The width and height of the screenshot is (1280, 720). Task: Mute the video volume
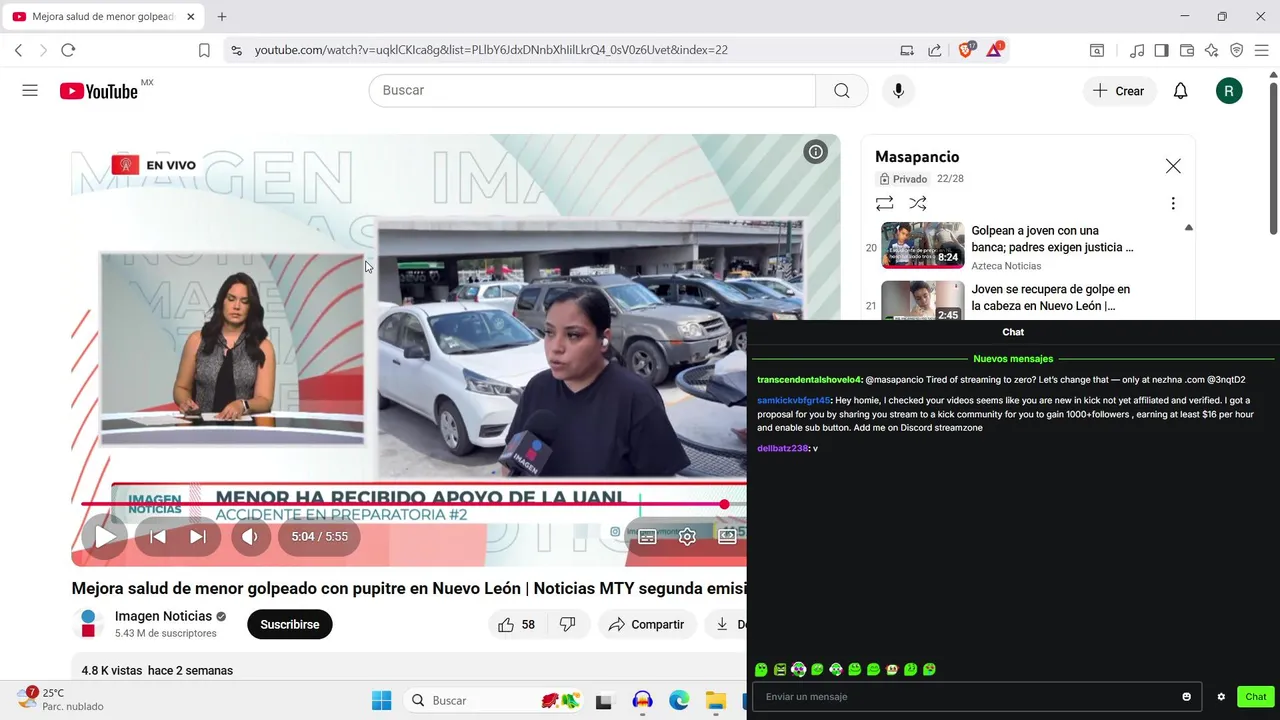pos(250,537)
